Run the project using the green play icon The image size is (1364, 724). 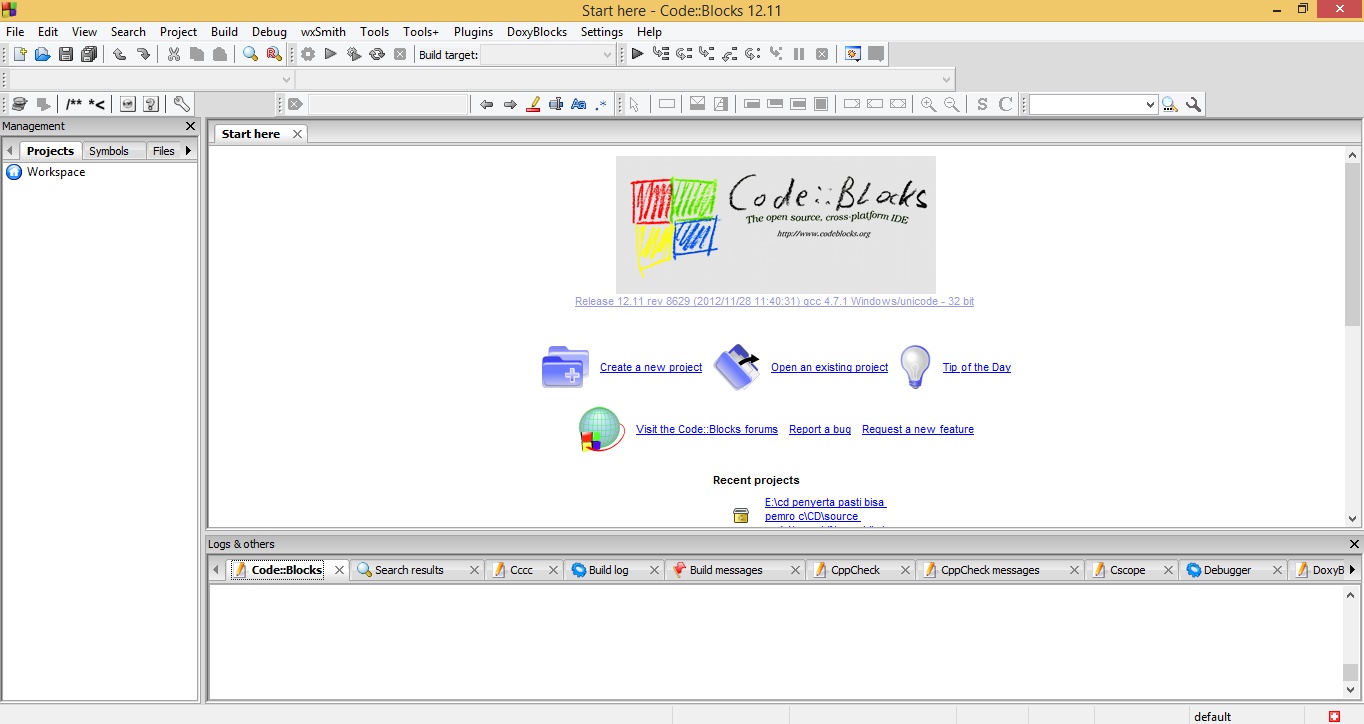[331, 54]
